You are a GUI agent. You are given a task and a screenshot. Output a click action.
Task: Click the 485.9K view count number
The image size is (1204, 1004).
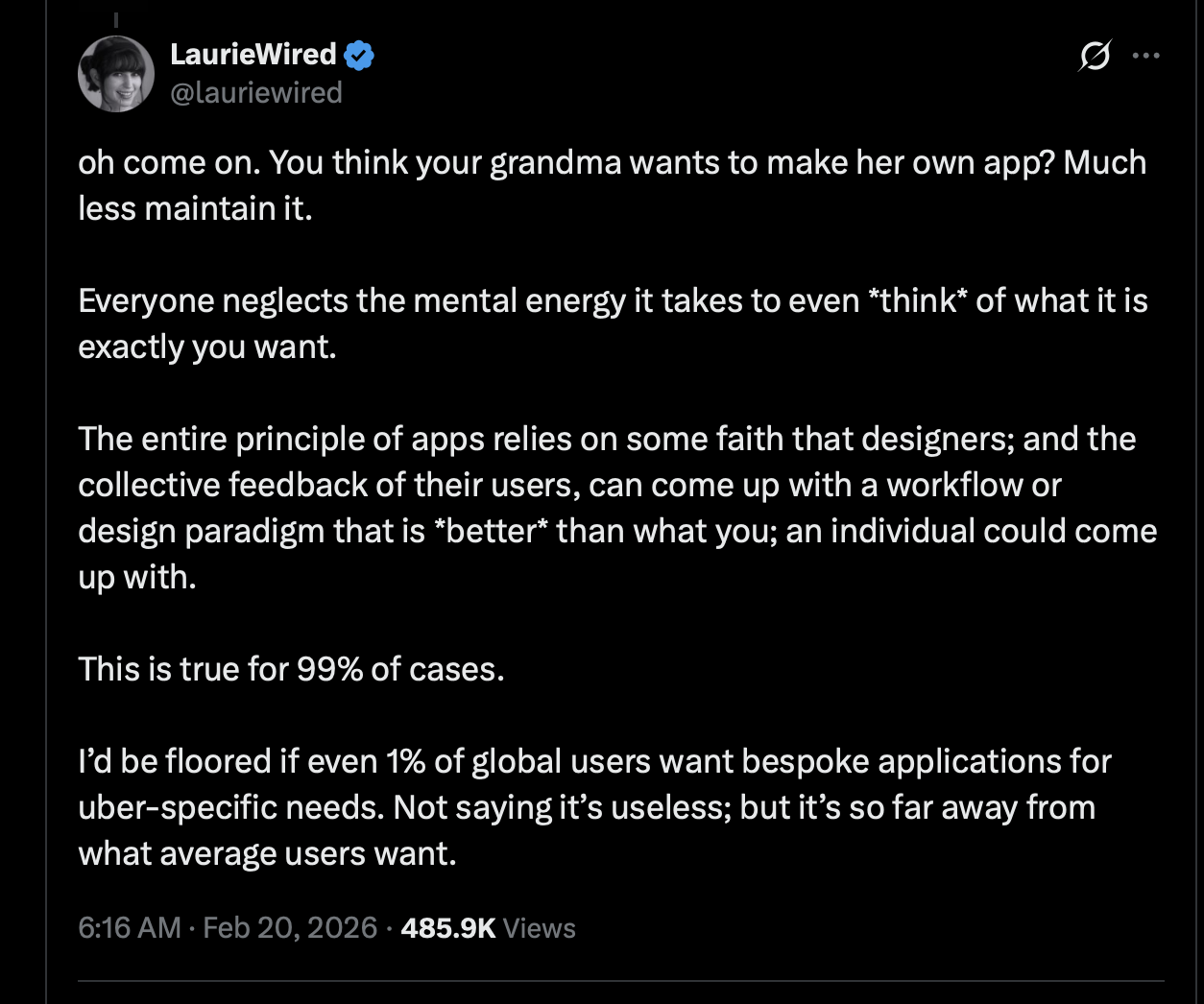click(447, 927)
